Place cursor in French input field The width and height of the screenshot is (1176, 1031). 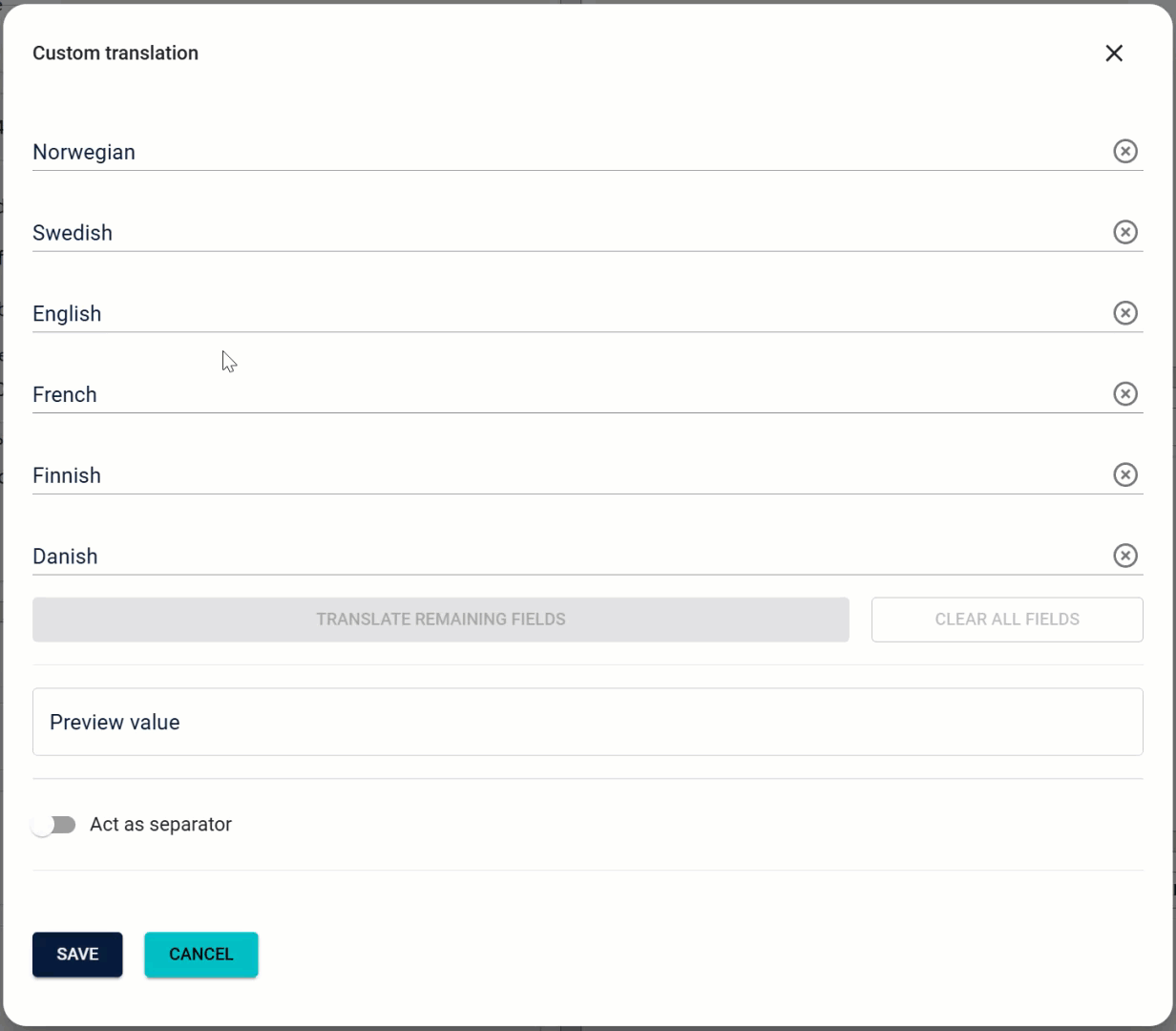coord(563,394)
